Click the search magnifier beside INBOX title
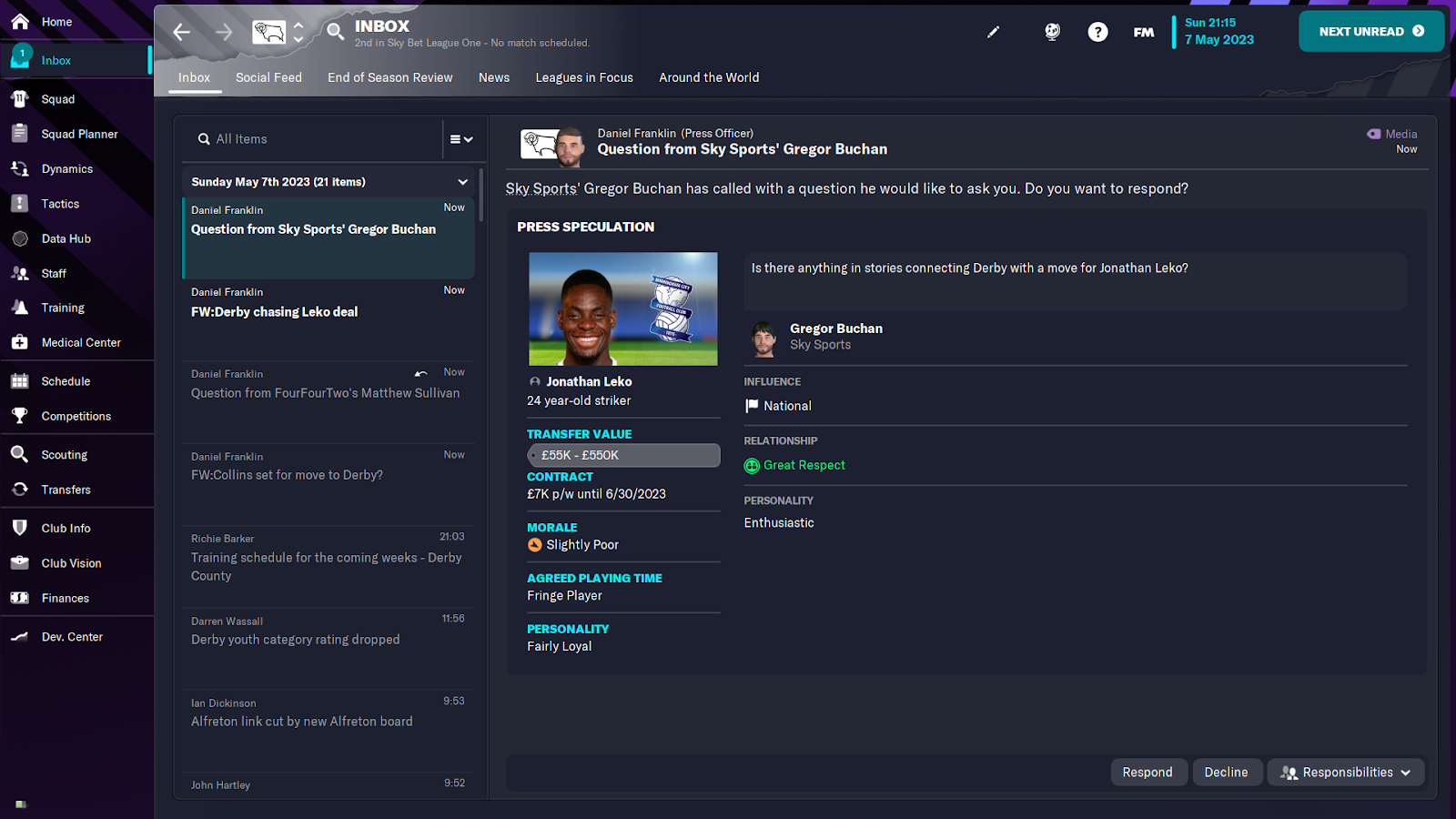Viewport: 1456px width, 819px height. [336, 32]
